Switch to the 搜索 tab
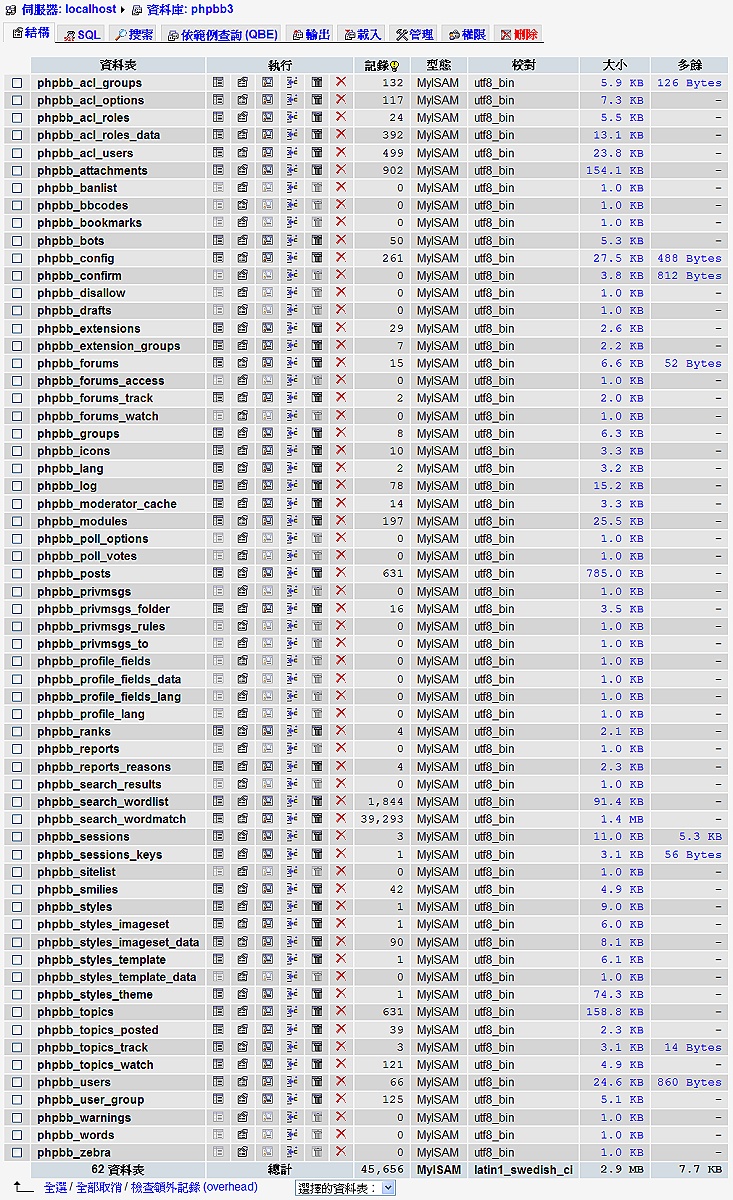The image size is (733, 1200). (134, 34)
